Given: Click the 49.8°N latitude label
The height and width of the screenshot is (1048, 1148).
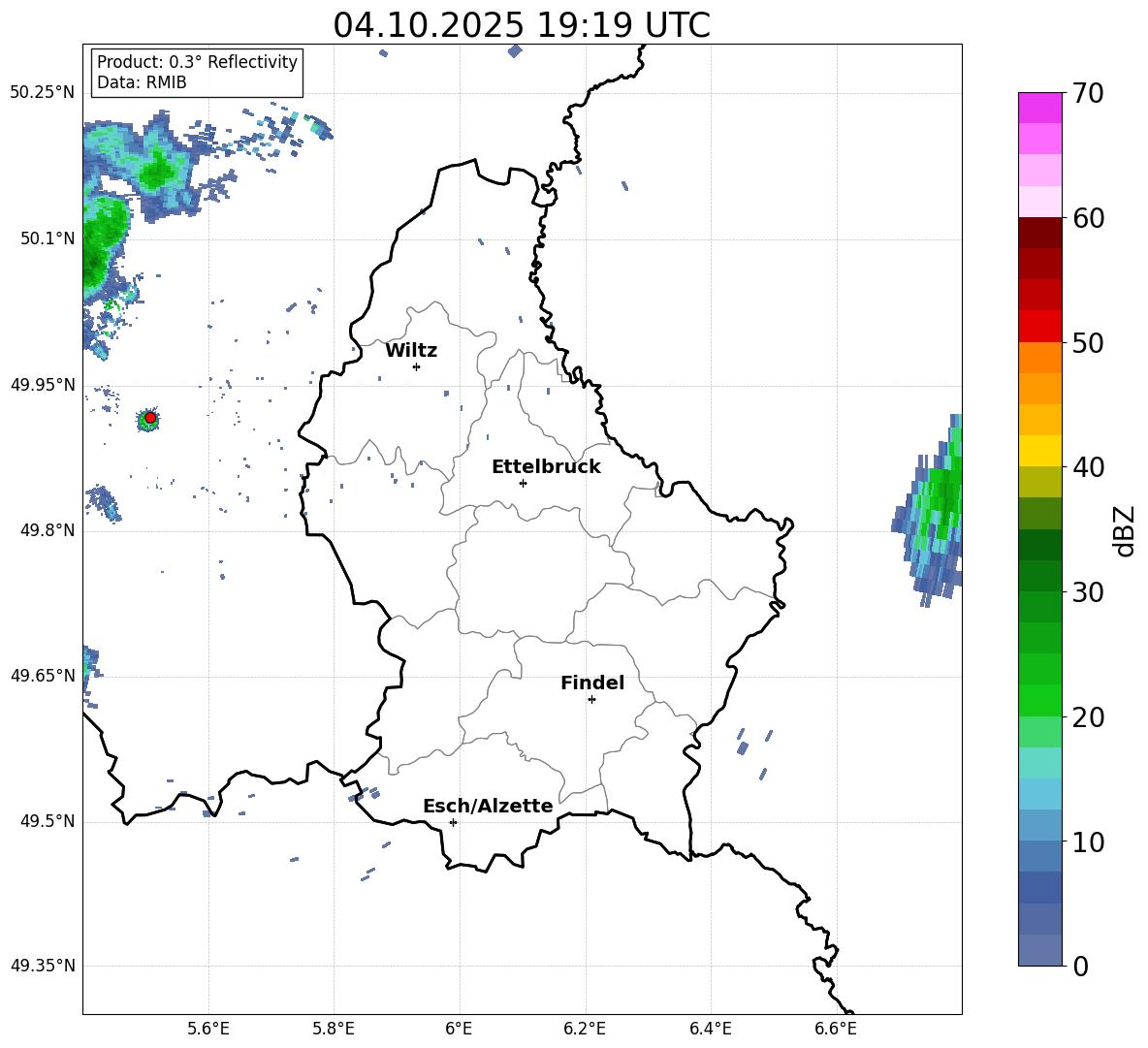Looking at the screenshot, I should pyautogui.click(x=47, y=530).
